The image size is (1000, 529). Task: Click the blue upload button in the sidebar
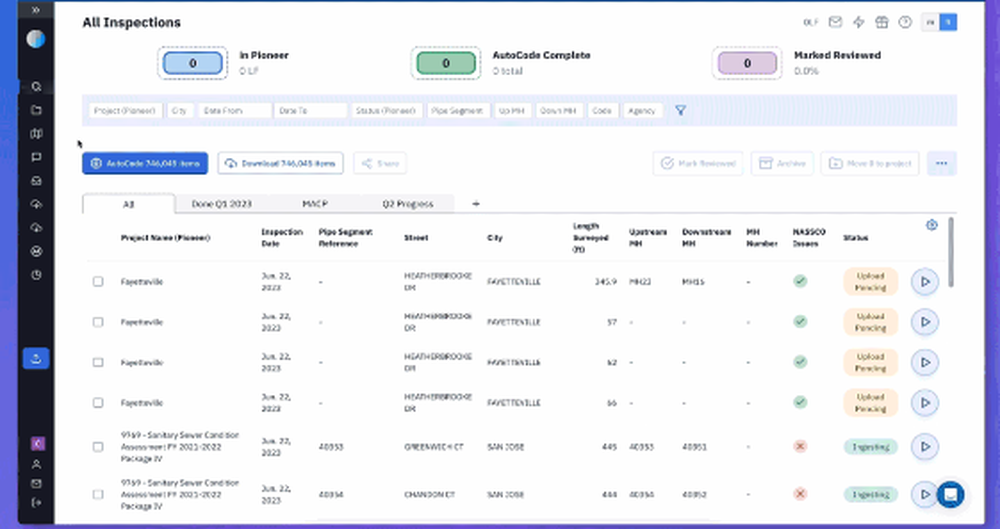pos(36,359)
